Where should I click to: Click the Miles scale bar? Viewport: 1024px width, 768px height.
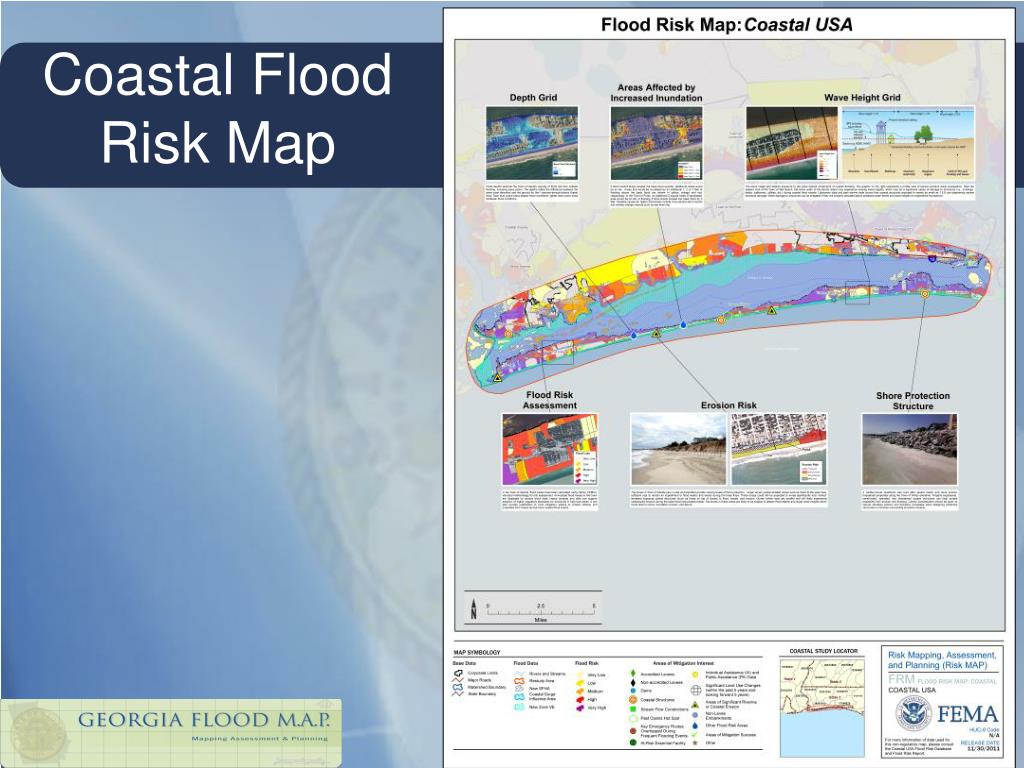[x=541, y=612]
